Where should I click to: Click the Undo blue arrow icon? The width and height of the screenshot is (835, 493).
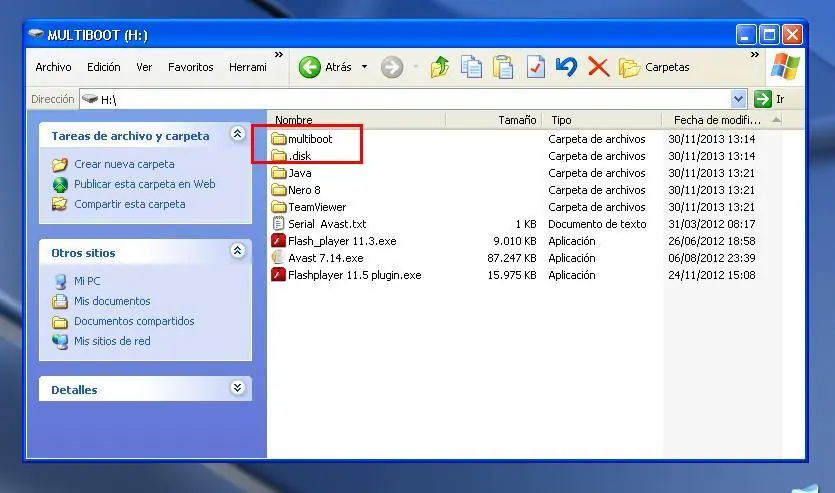point(566,67)
